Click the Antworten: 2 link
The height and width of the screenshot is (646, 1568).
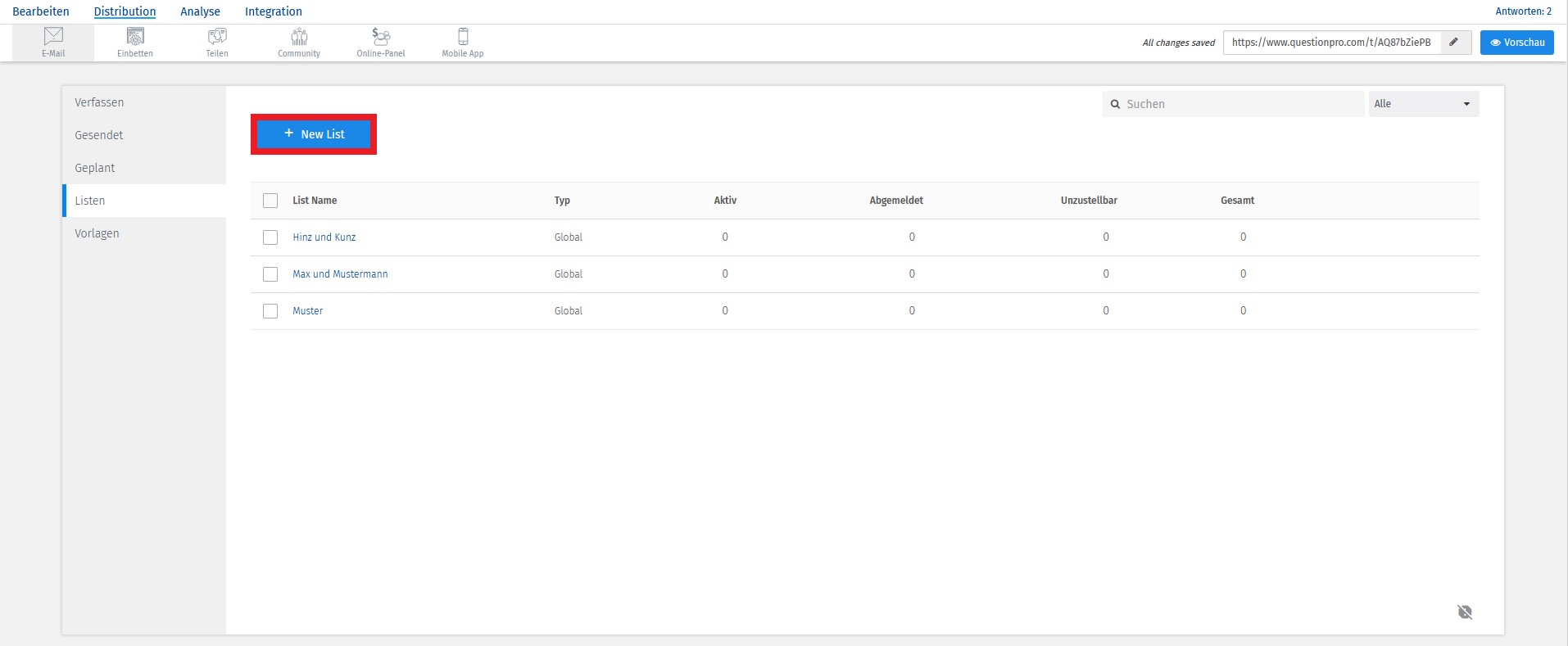pyautogui.click(x=1524, y=11)
